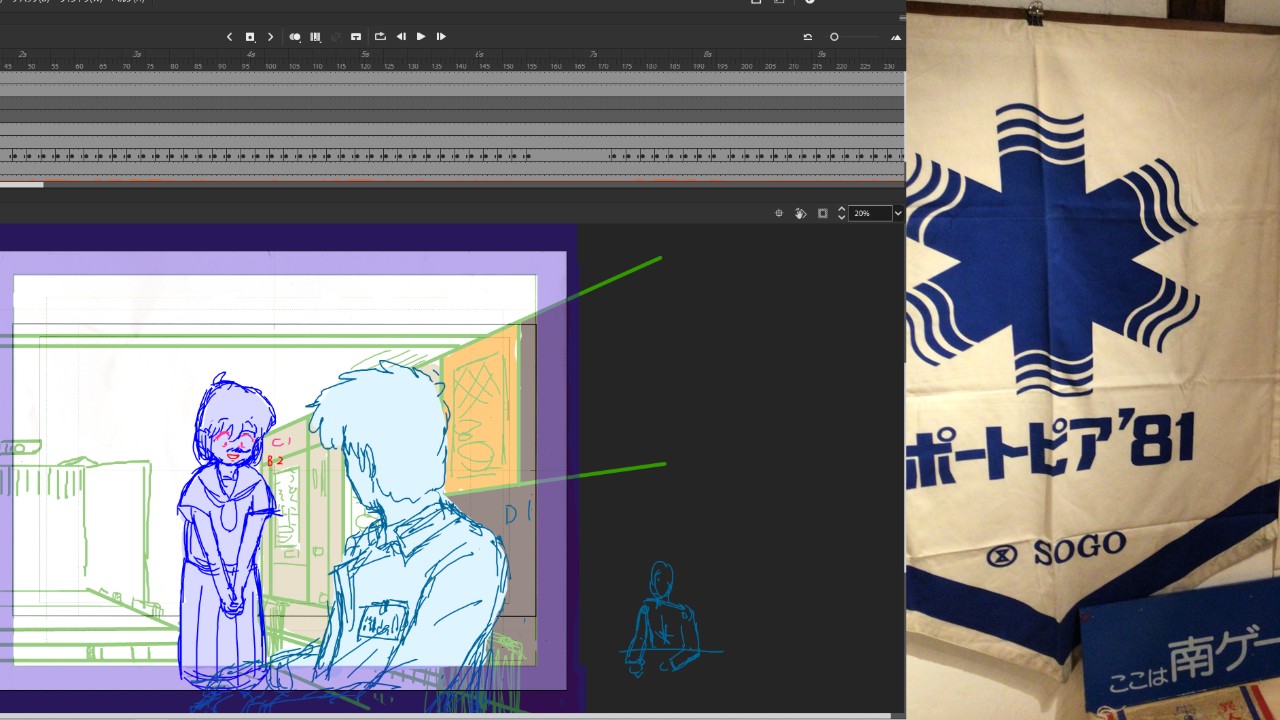Click the create tween timeline icon
The width and height of the screenshot is (1280, 720).
336,37
